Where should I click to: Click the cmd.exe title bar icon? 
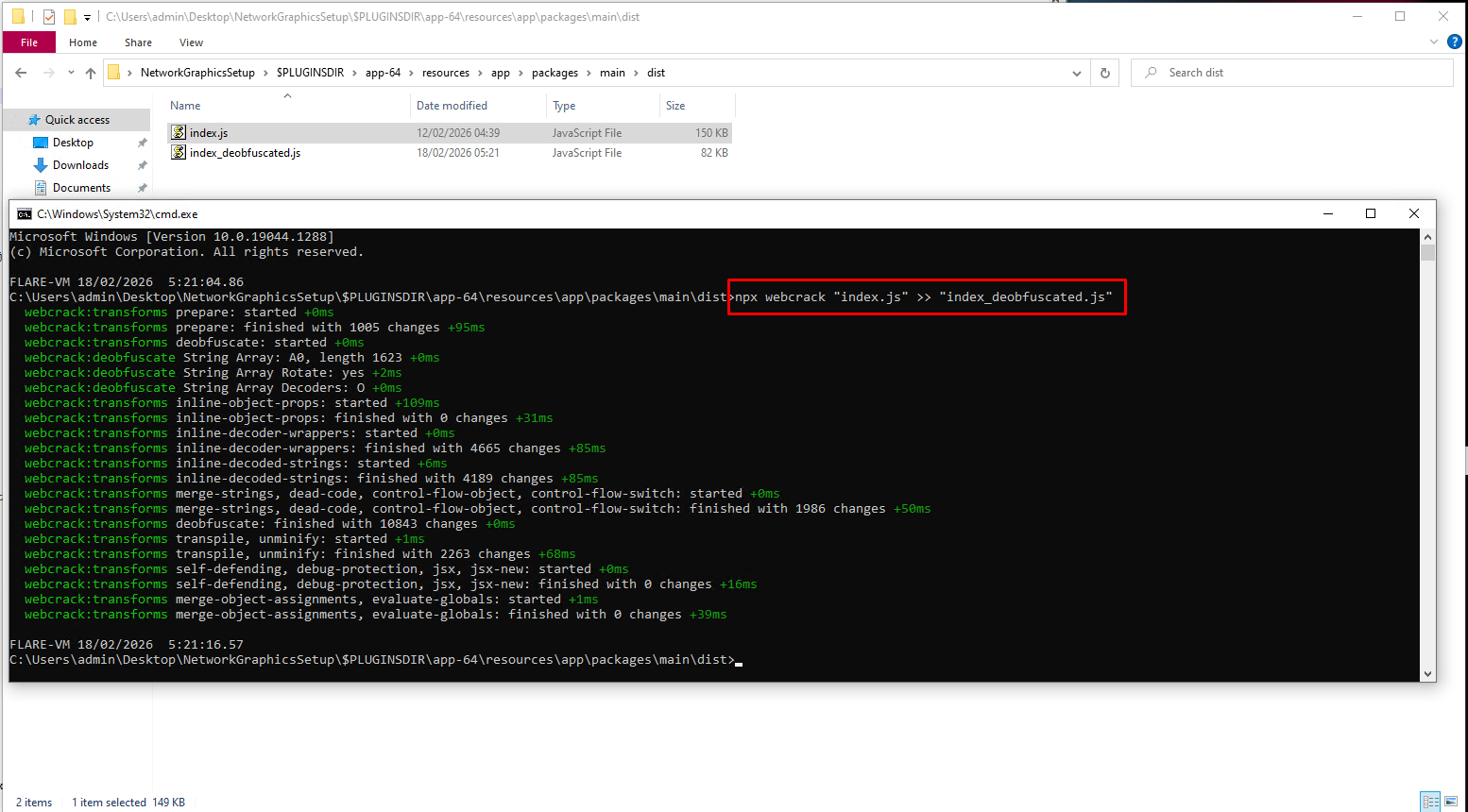[25, 214]
